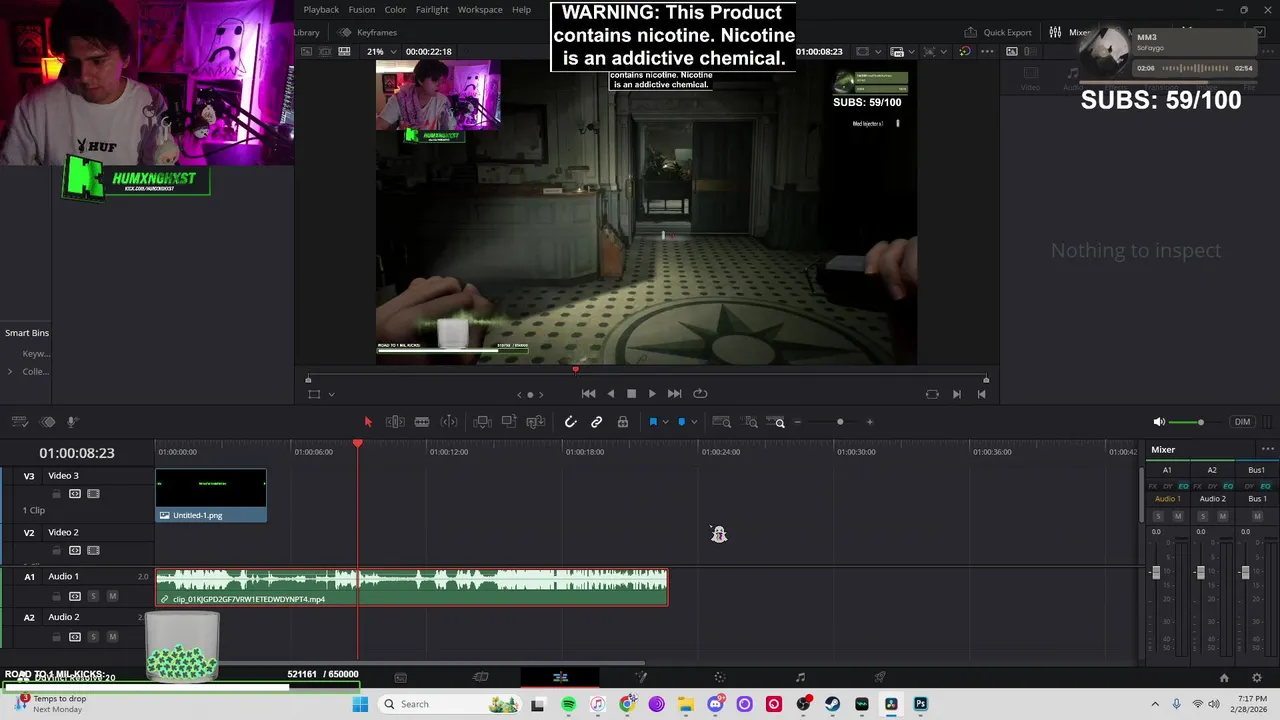Adjust the A1 mixer fader
The width and height of the screenshot is (1280, 720).
pos(1156,572)
